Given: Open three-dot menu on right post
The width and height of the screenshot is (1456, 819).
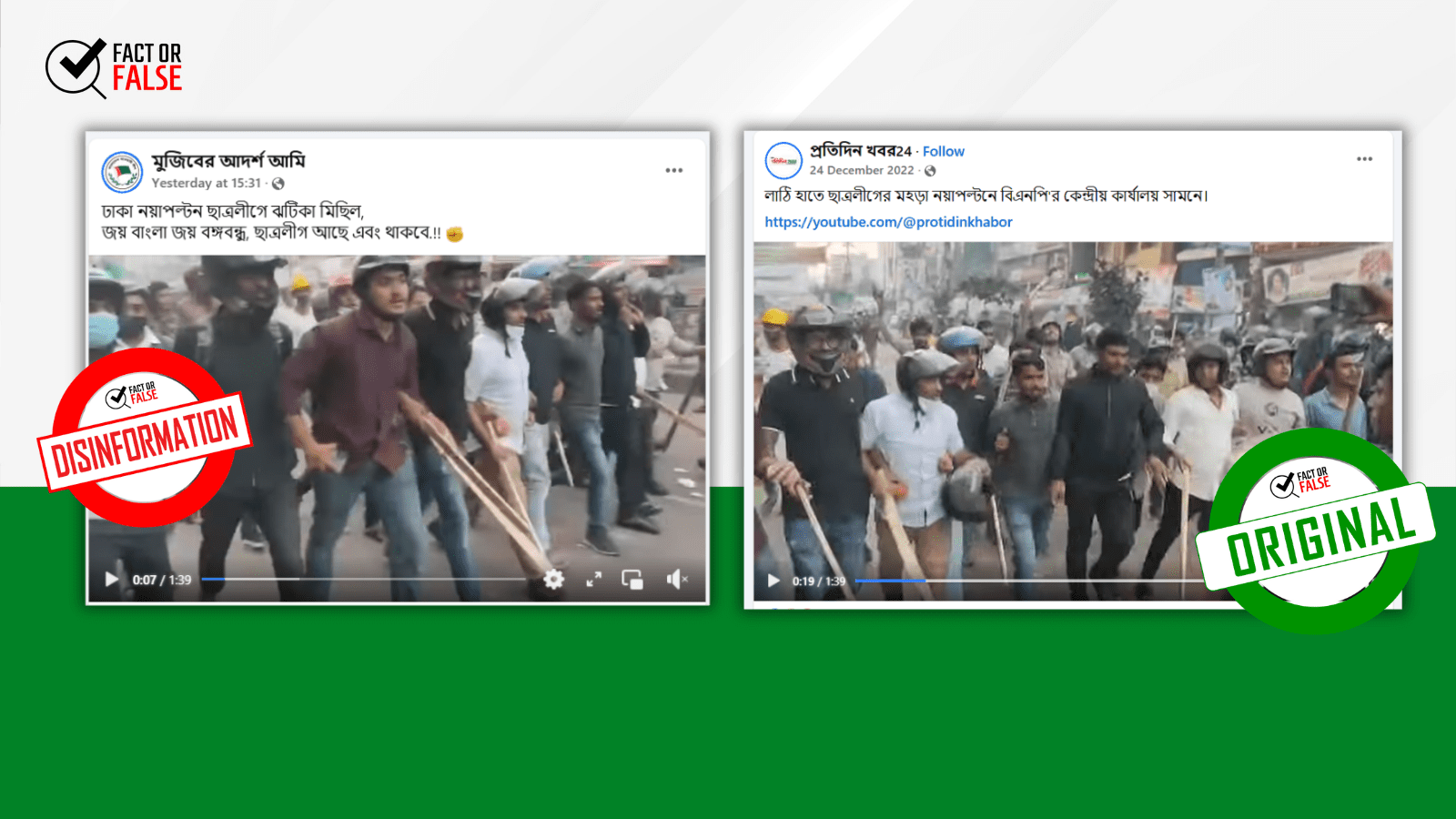Looking at the screenshot, I should point(1364,158).
